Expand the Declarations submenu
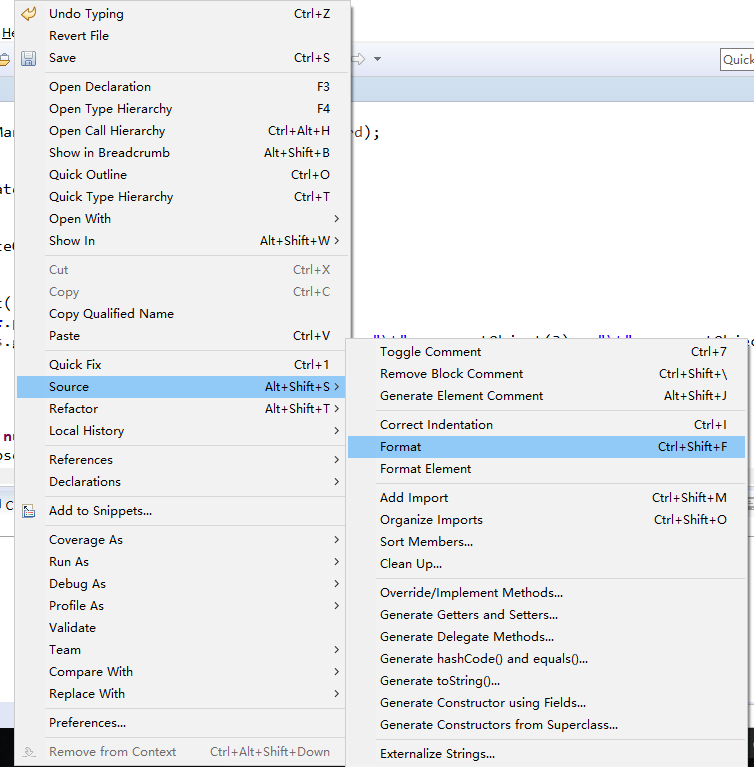Image resolution: width=754 pixels, height=767 pixels. (182, 481)
